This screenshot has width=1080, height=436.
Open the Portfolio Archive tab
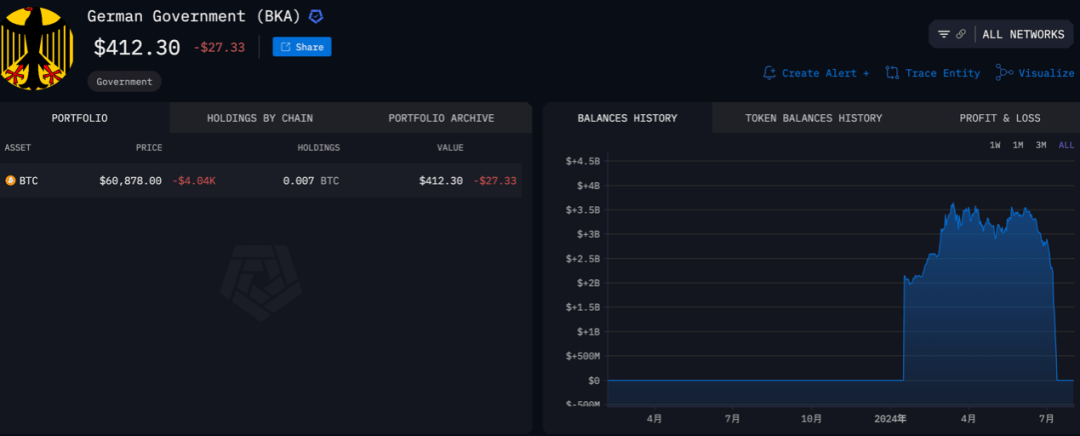coord(441,118)
